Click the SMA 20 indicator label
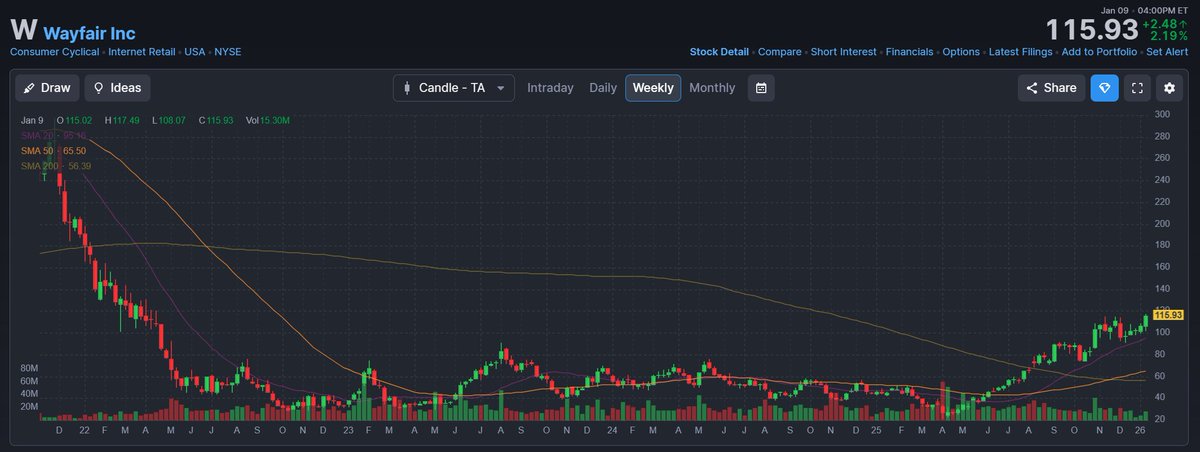Image resolution: width=1200 pixels, height=452 pixels. (x=54, y=135)
